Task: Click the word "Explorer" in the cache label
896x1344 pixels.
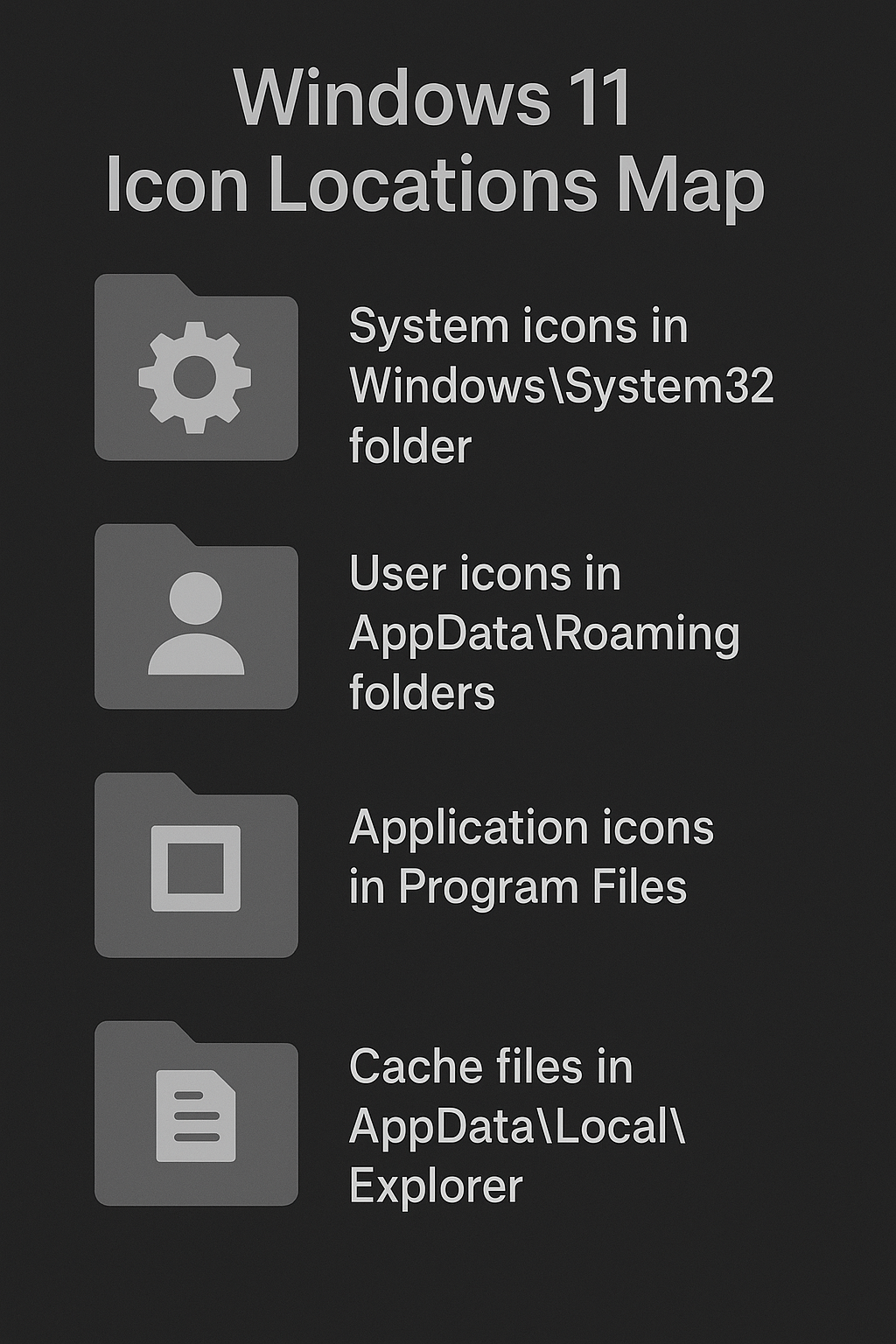Action: (436, 1186)
